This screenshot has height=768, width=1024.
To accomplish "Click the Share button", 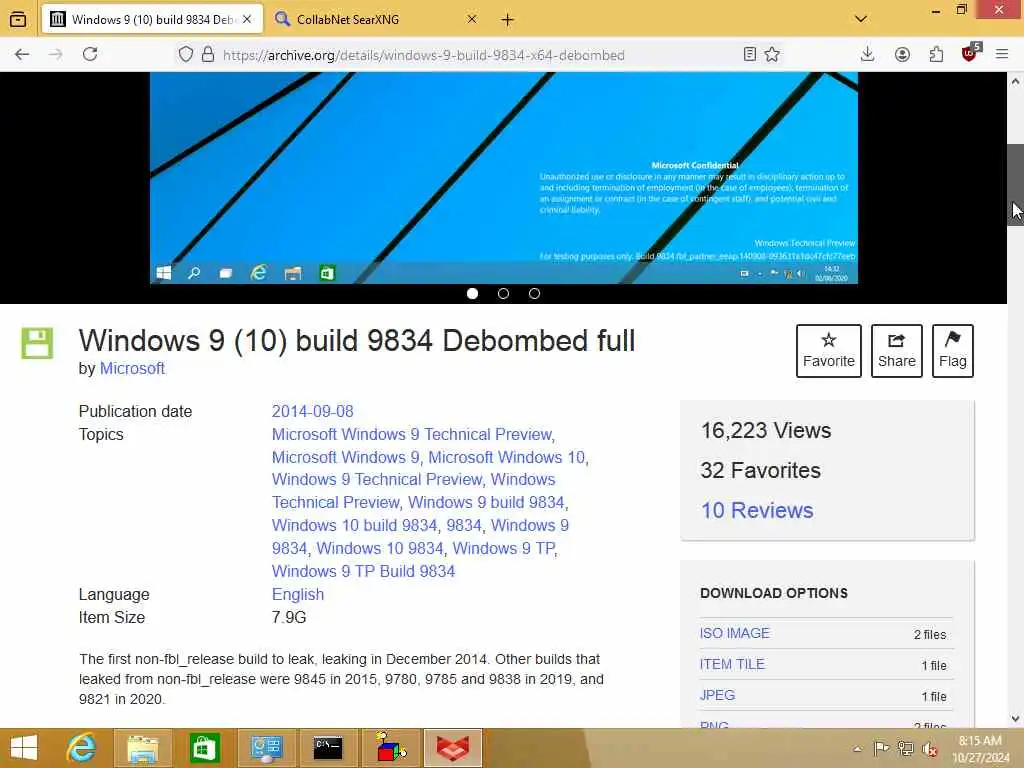I will pyautogui.click(x=897, y=351).
